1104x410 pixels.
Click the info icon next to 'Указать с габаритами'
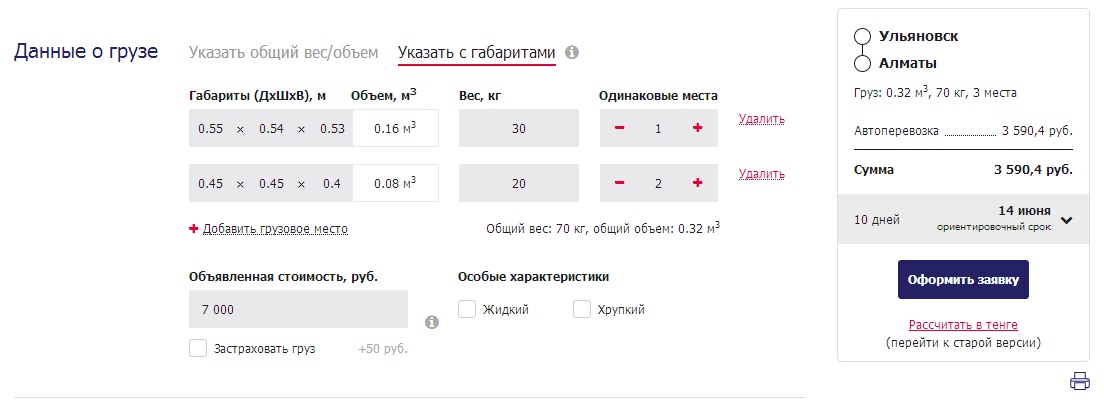[572, 52]
